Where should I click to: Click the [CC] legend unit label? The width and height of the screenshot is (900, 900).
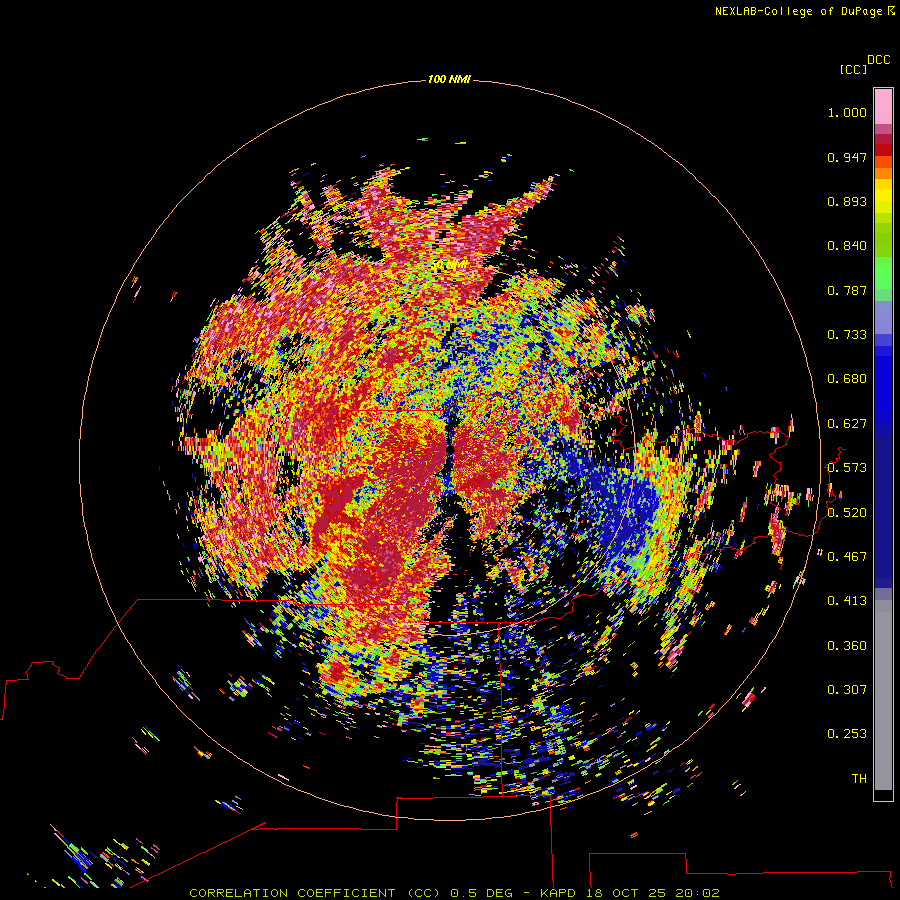[x=853, y=69]
